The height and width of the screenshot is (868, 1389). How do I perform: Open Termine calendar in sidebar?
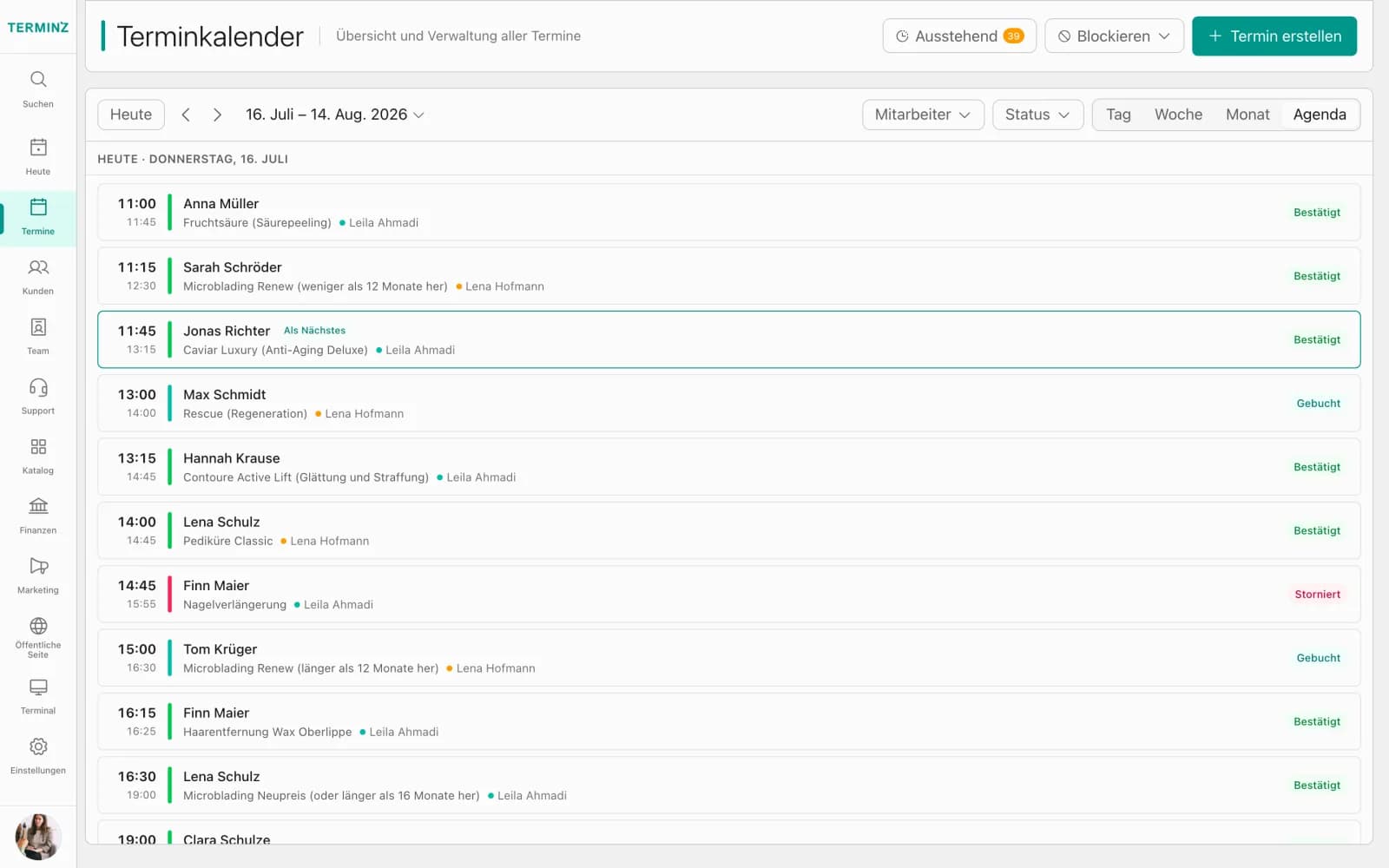point(38,217)
